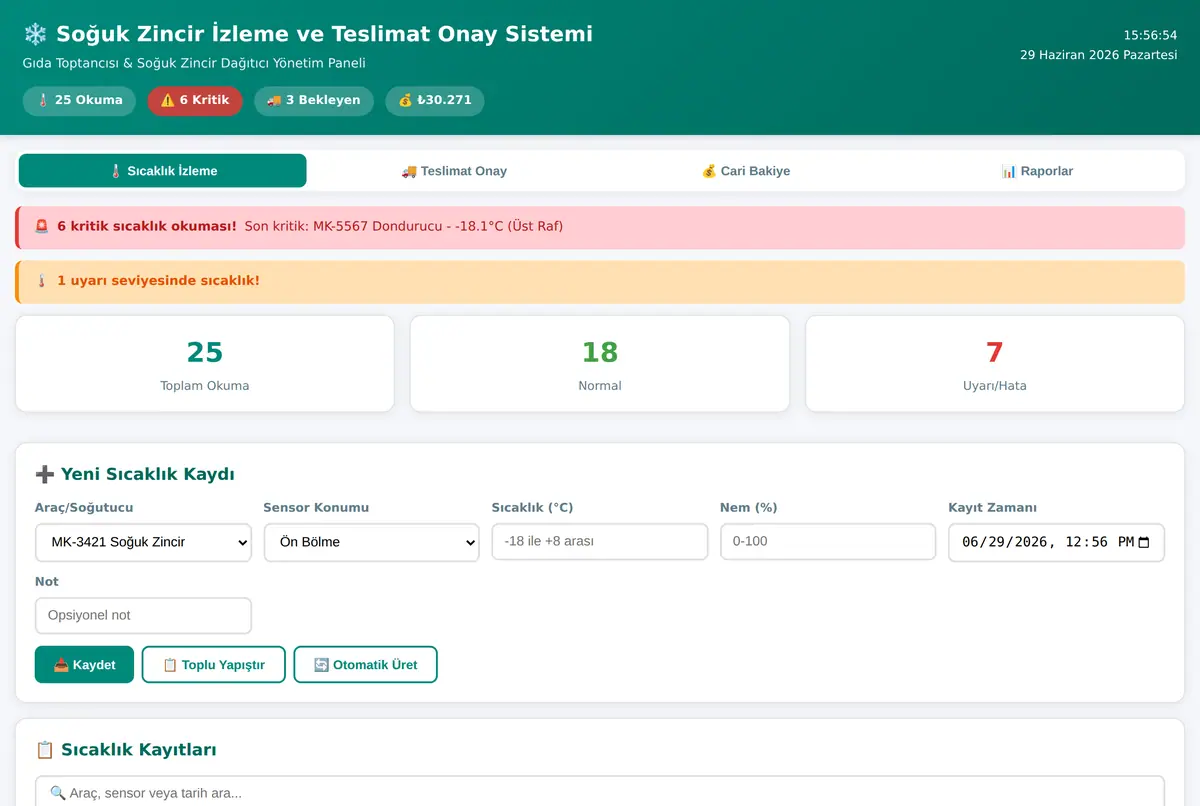Click the magnifier icon in the search box
This screenshot has width=1200, height=806.
(x=58, y=793)
